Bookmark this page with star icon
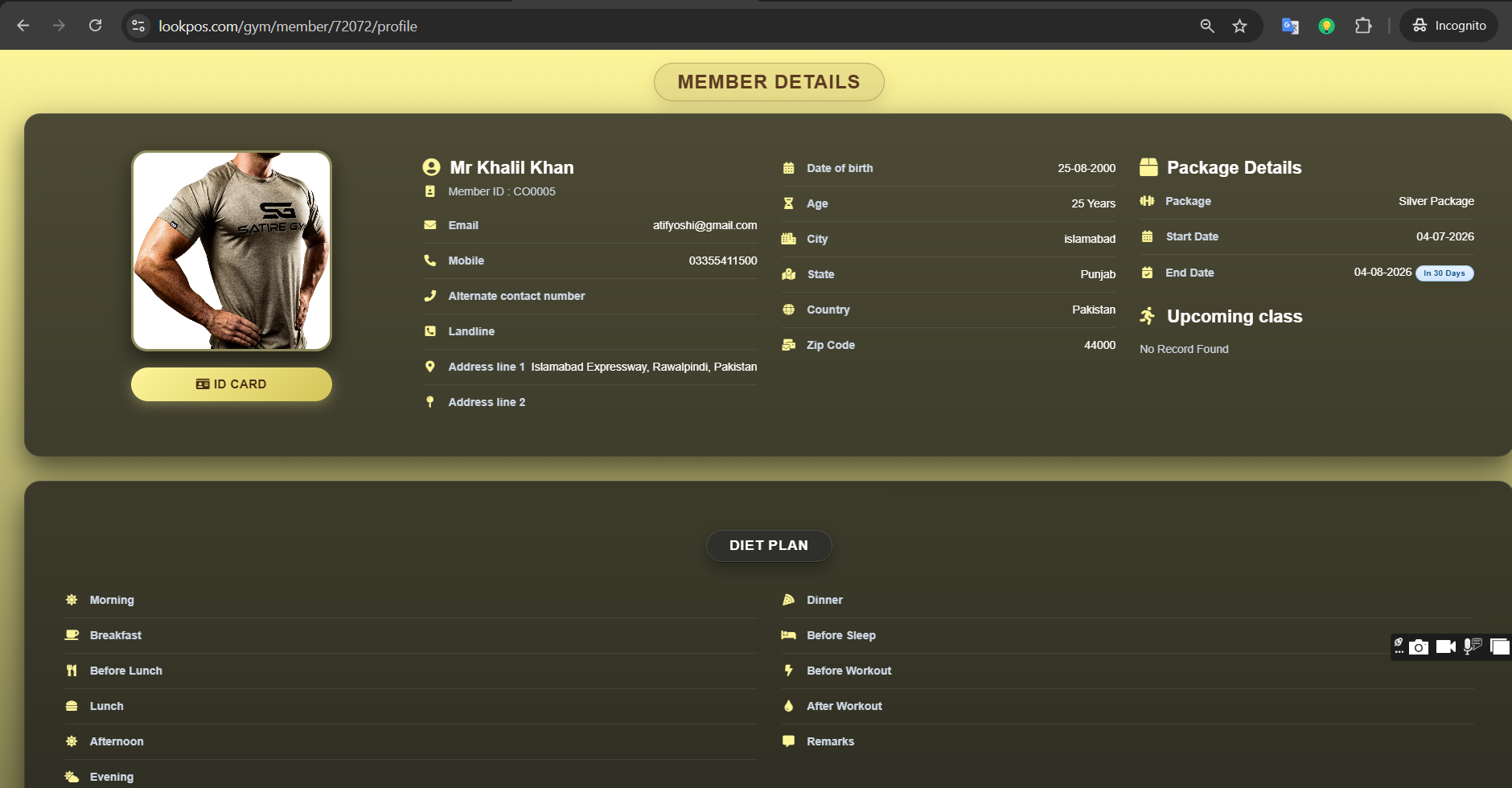This screenshot has height=788, width=1512. click(1239, 26)
